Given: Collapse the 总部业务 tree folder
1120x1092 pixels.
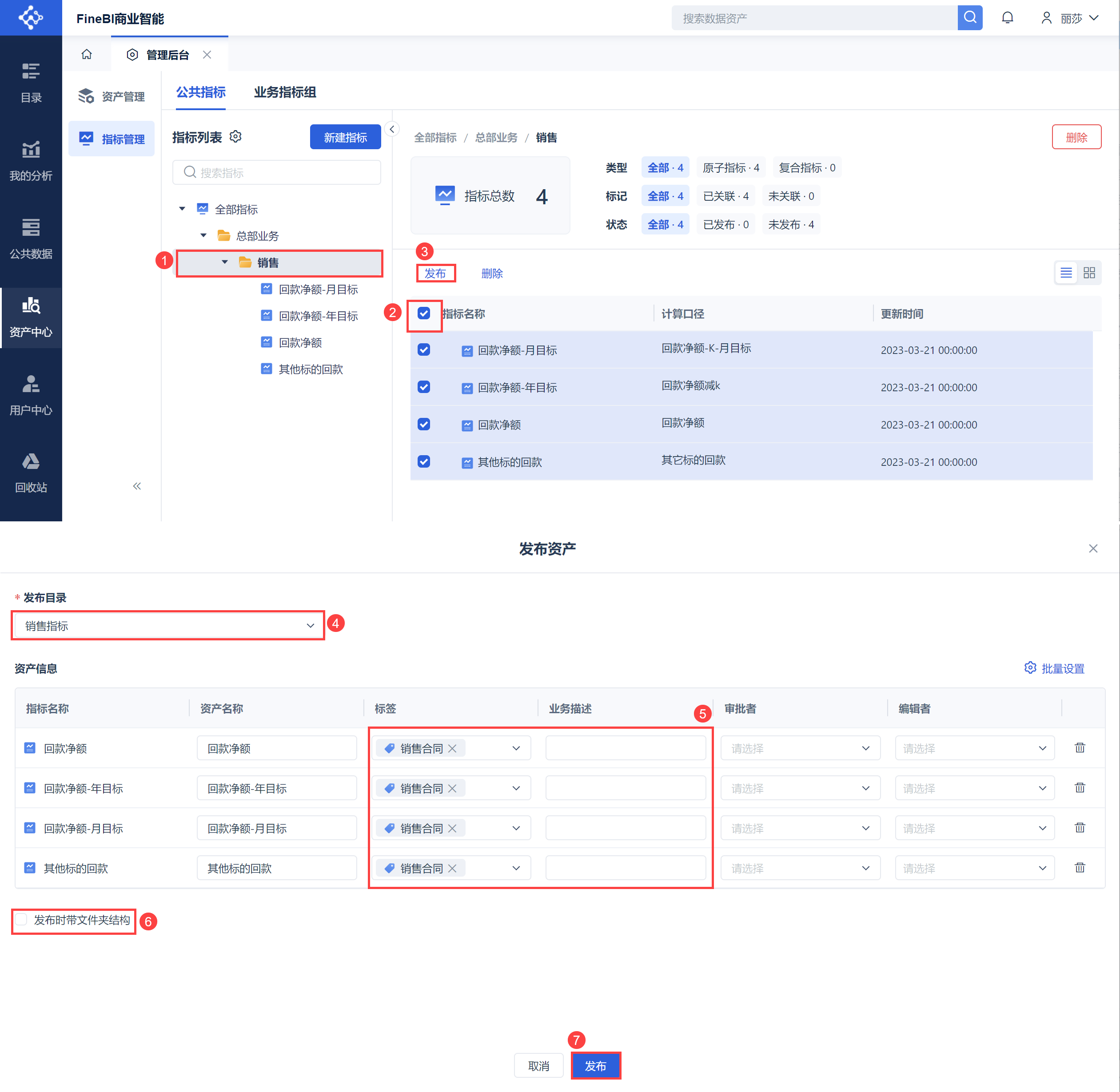Looking at the screenshot, I should tap(203, 236).
